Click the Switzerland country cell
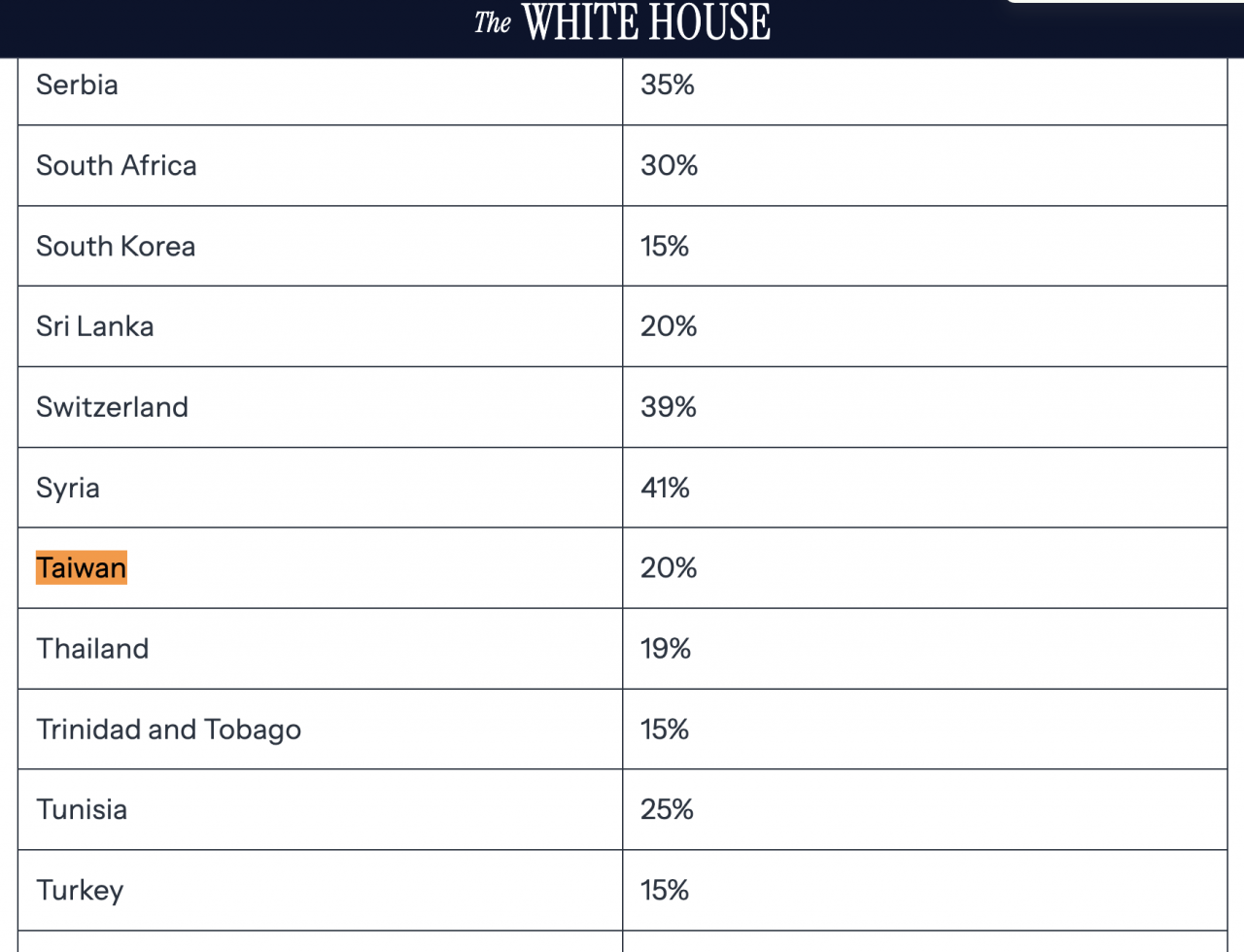This screenshot has height=952, width=1244. (320, 407)
